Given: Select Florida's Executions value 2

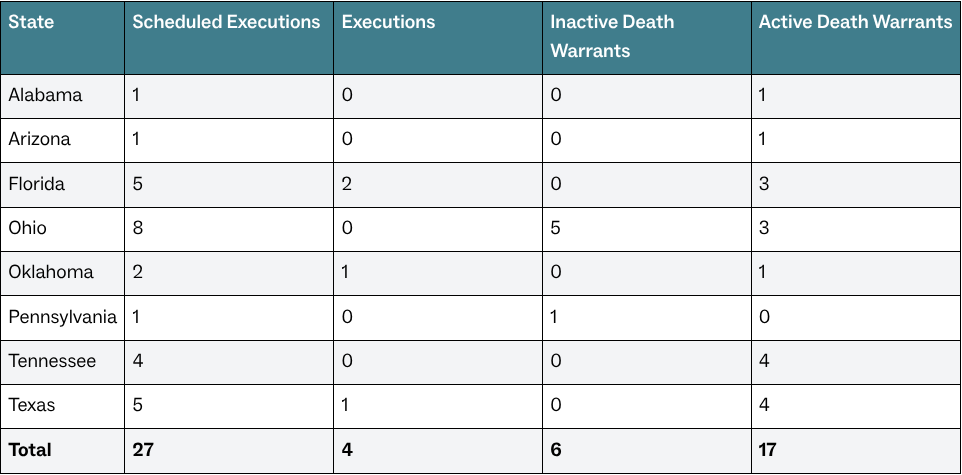Looking at the screenshot, I should [x=347, y=184].
